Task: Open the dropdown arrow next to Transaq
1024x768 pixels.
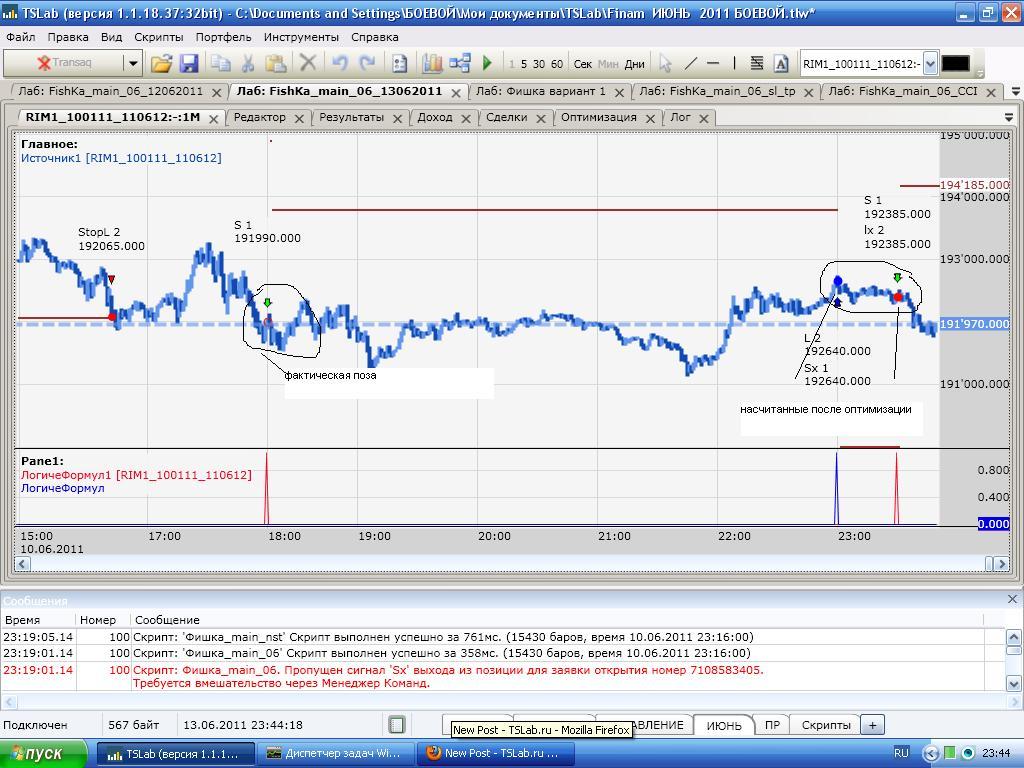Action: pyautogui.click(x=132, y=63)
